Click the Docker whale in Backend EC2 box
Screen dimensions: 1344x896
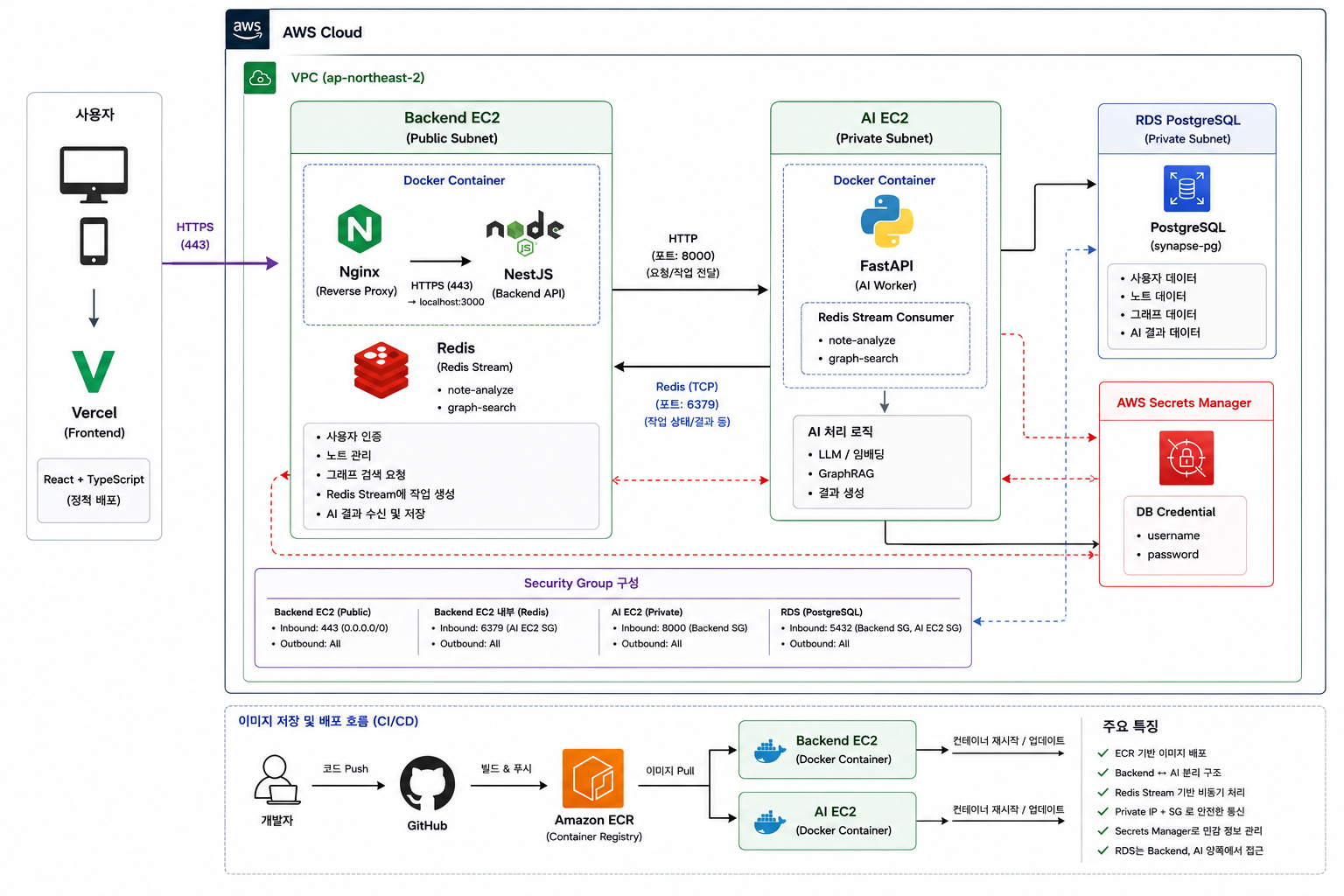770,751
